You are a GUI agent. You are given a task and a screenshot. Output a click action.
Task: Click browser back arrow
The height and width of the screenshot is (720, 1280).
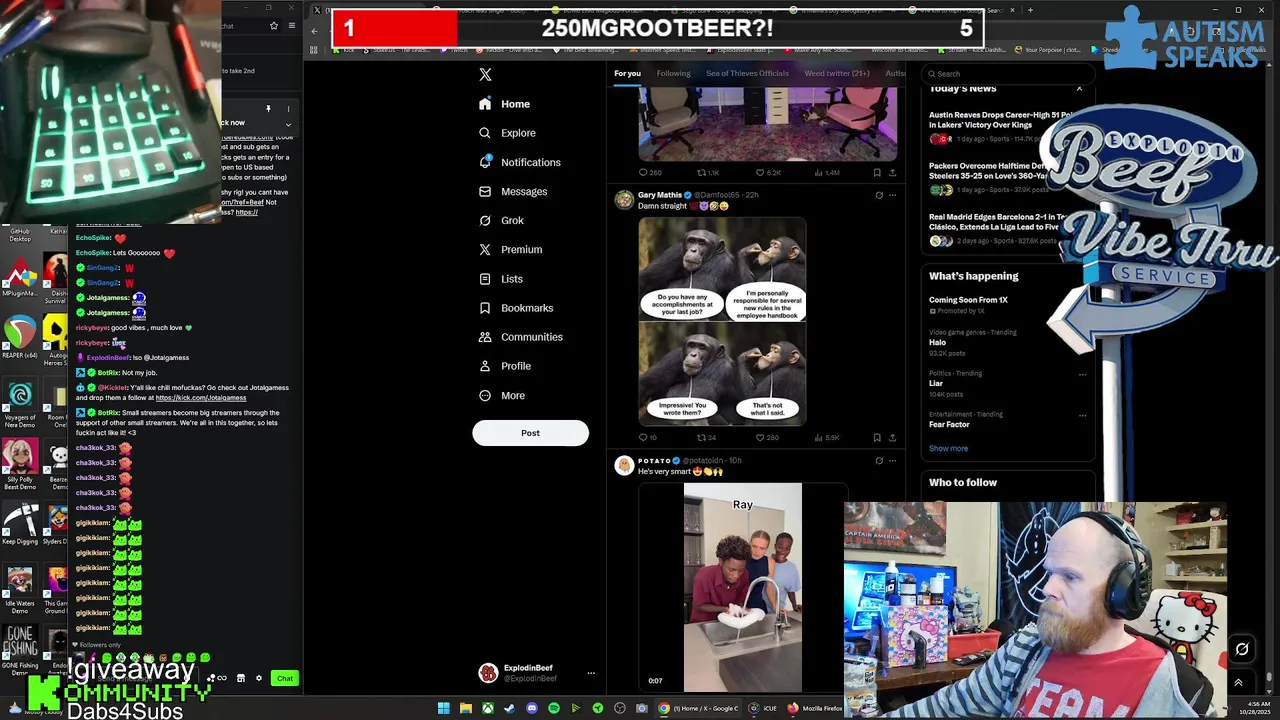click(314, 31)
